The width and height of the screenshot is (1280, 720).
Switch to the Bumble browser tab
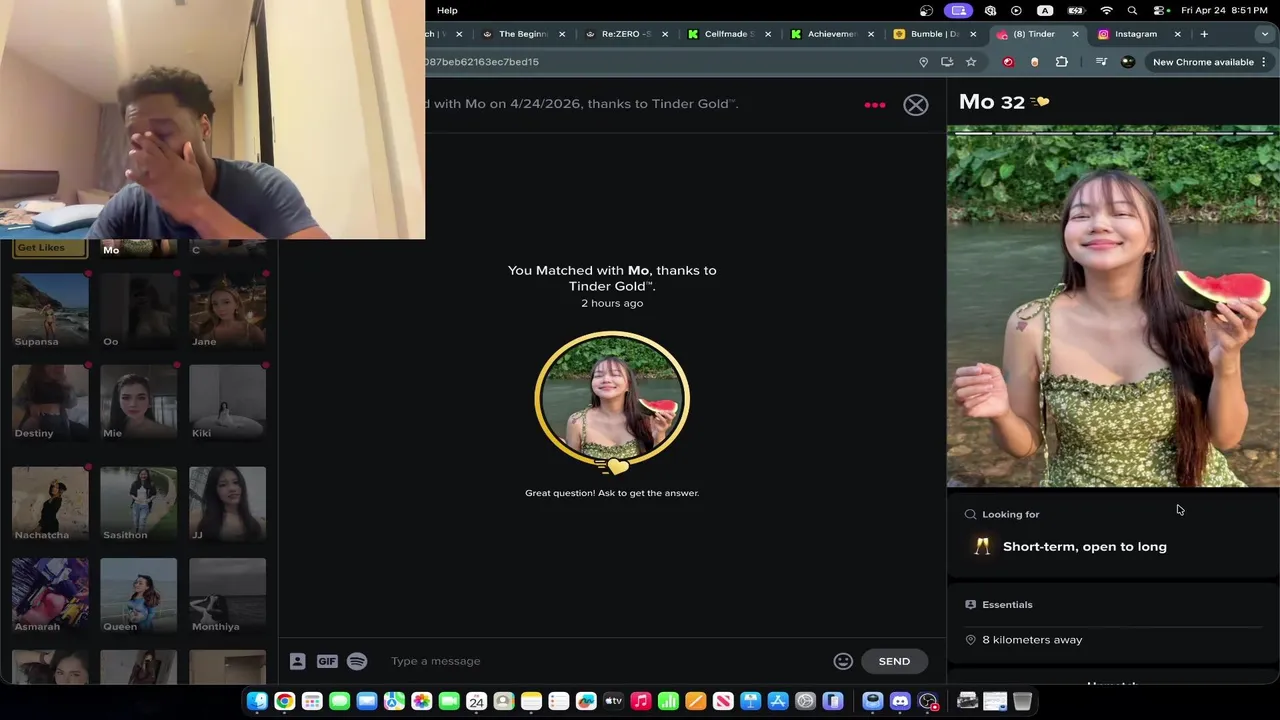tap(933, 34)
